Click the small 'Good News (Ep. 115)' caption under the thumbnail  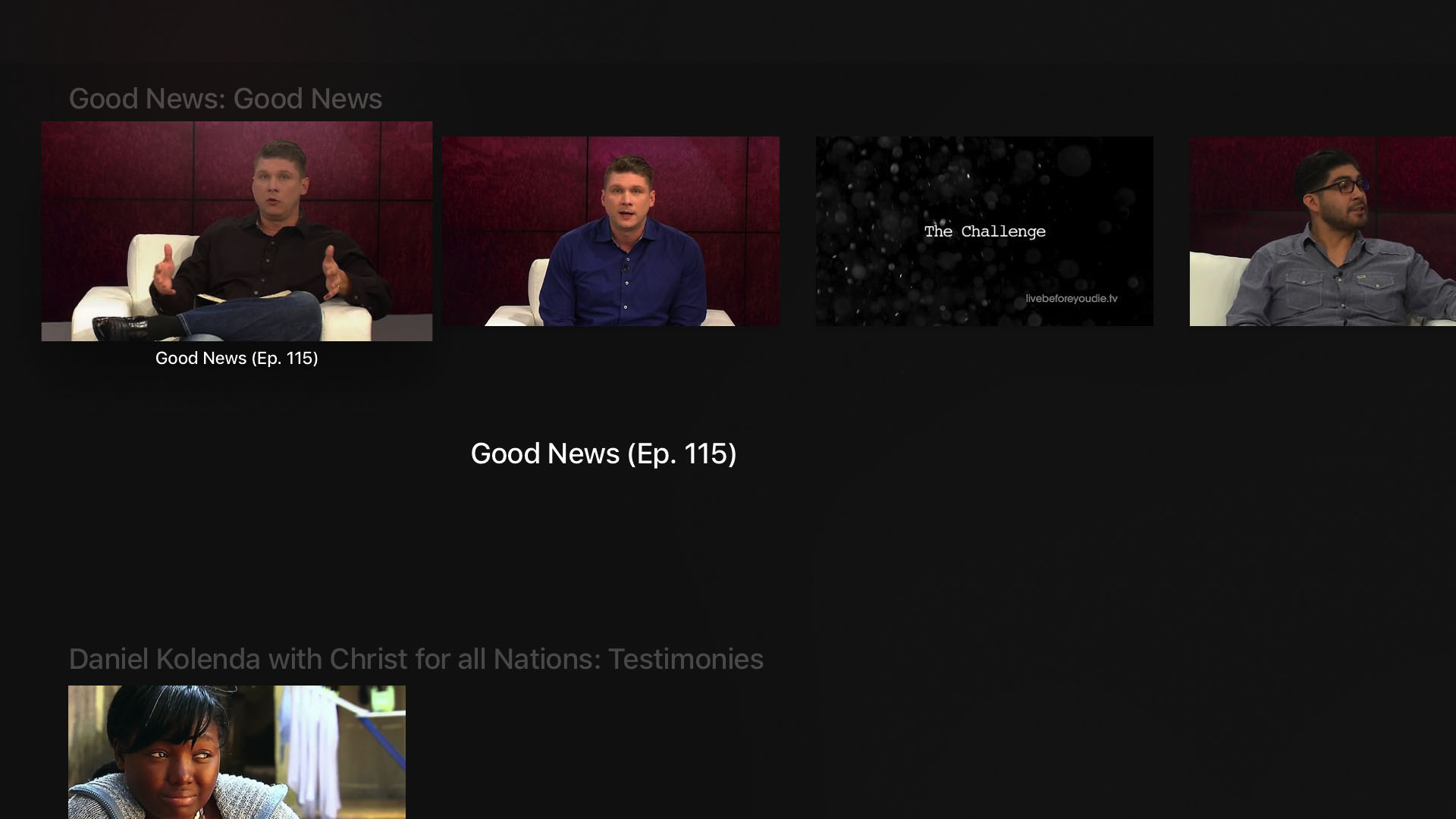[x=237, y=358]
